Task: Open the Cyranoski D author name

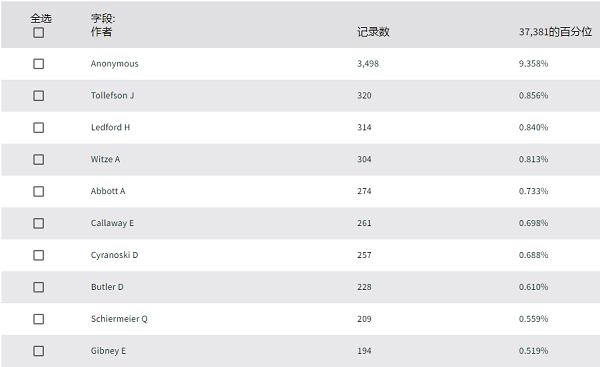Action: click(x=114, y=255)
